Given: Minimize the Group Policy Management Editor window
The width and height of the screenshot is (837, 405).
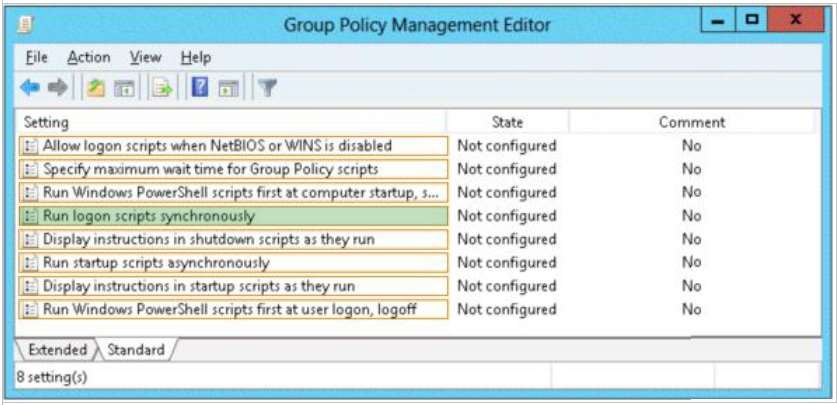Looking at the screenshot, I should [x=718, y=21].
